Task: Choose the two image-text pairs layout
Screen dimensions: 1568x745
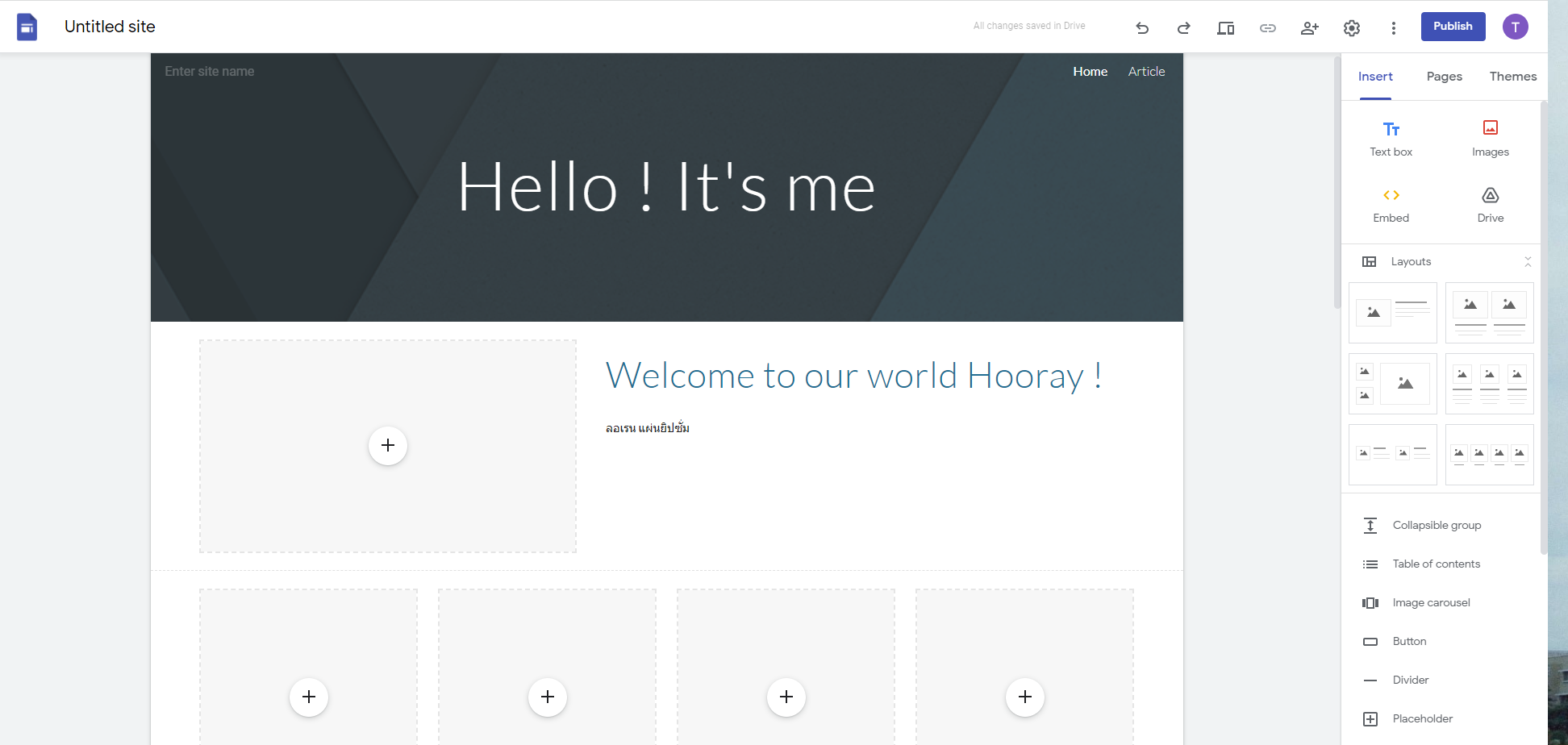Action: click(1393, 455)
